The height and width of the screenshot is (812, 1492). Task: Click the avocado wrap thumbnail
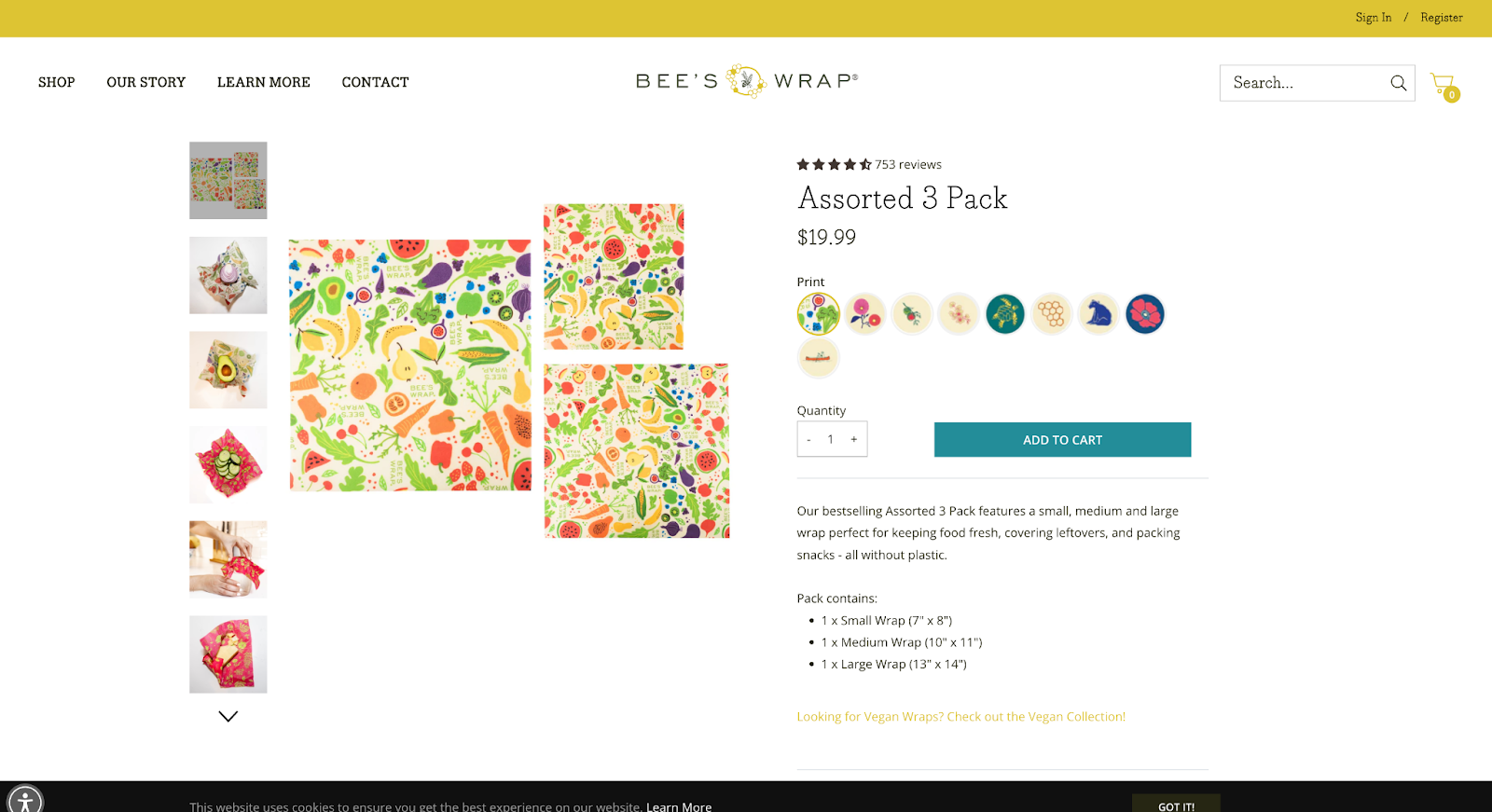228,370
